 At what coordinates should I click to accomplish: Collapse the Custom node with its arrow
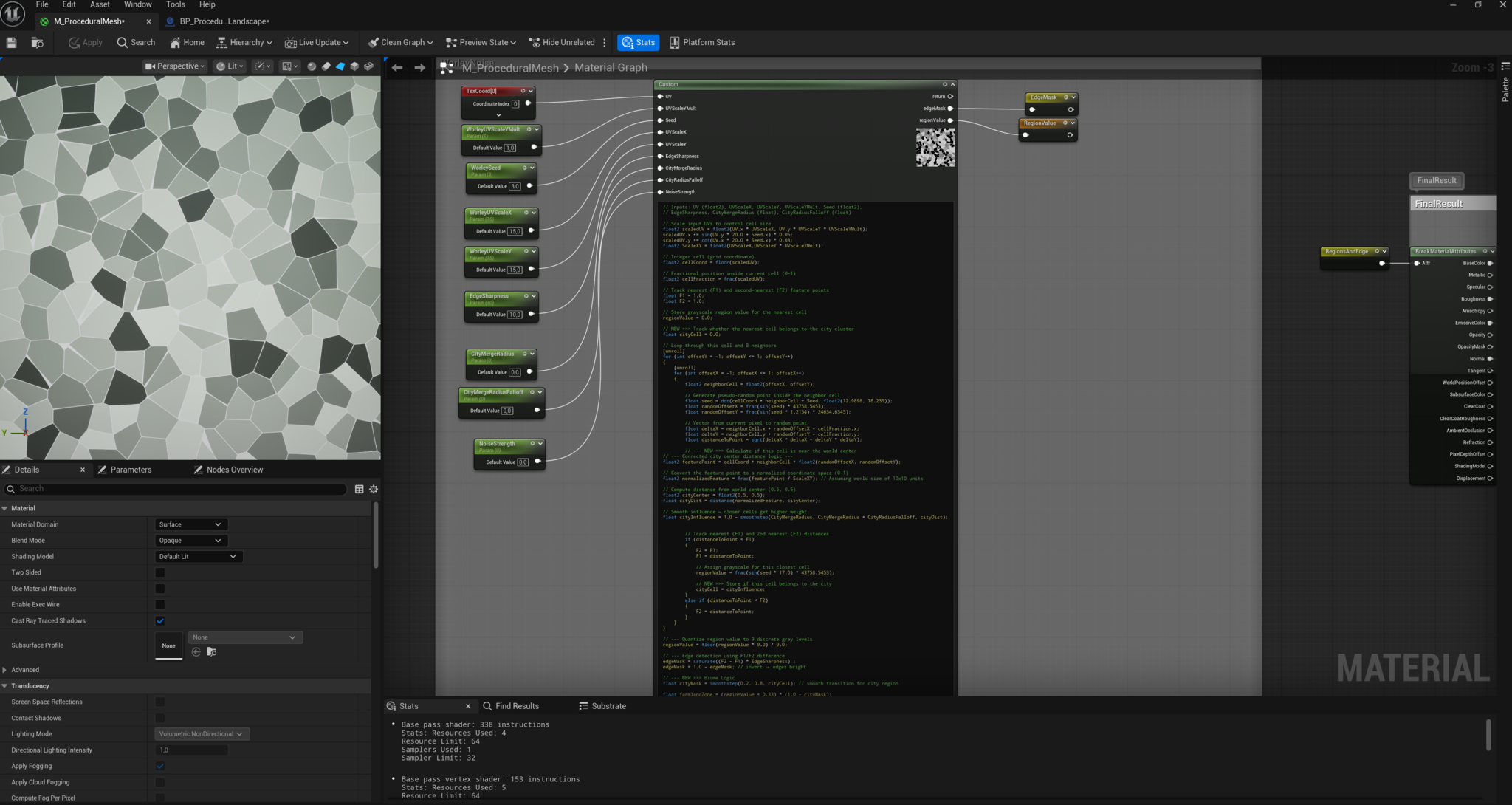(952, 84)
